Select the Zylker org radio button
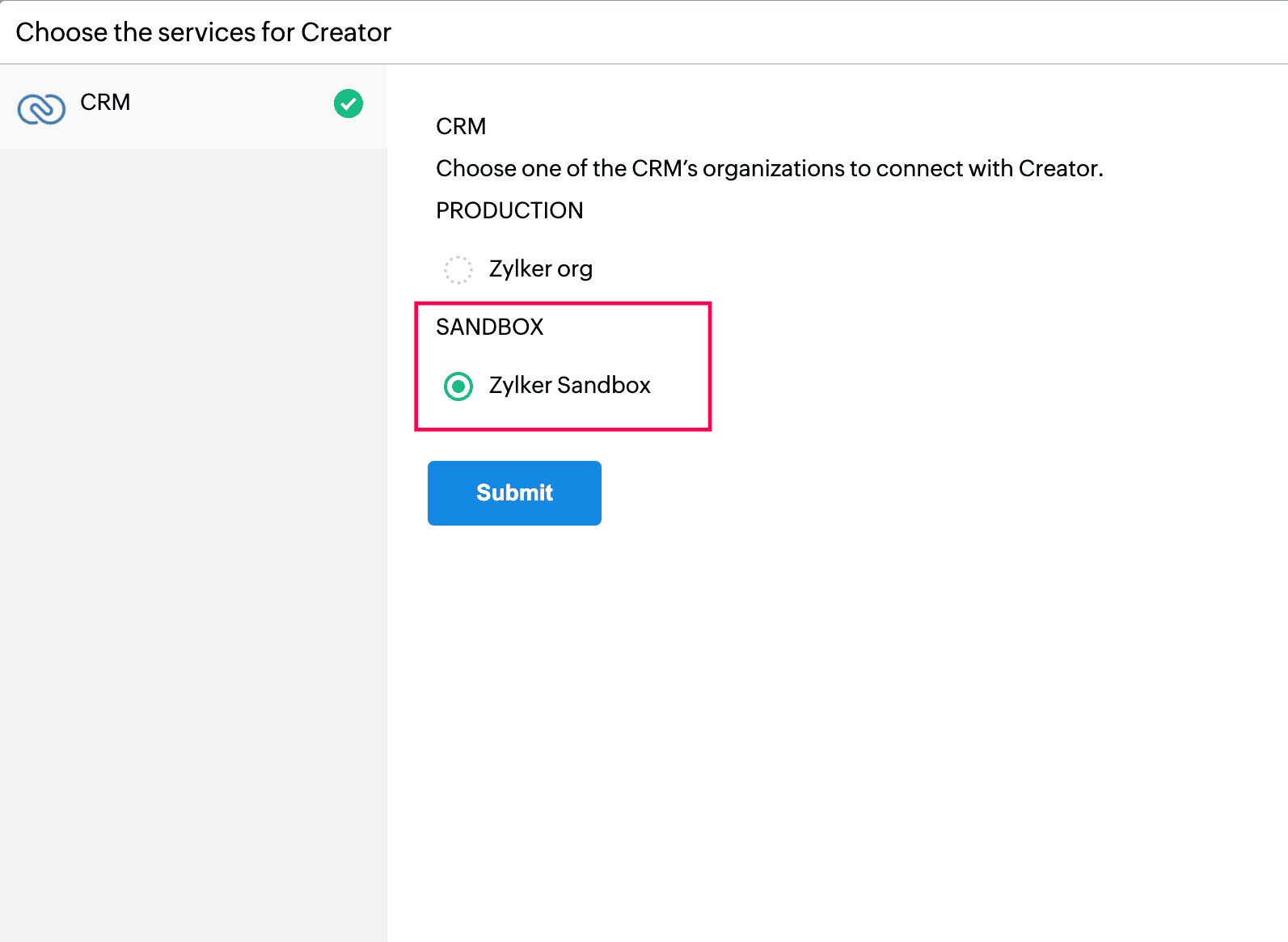The width and height of the screenshot is (1288, 942). pyautogui.click(x=458, y=270)
